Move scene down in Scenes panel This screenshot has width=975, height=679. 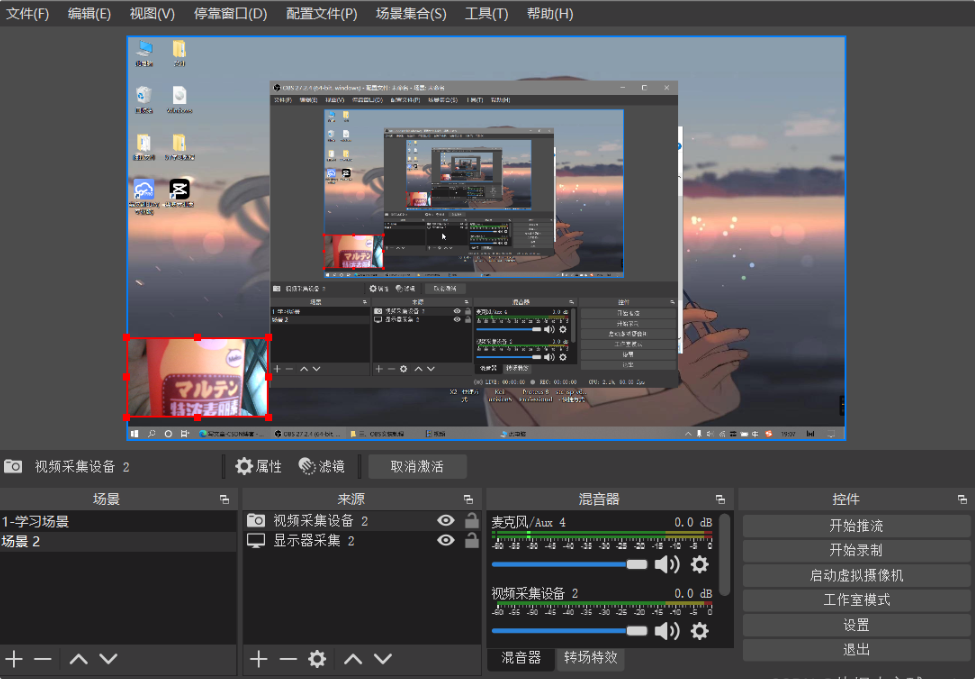pos(108,659)
